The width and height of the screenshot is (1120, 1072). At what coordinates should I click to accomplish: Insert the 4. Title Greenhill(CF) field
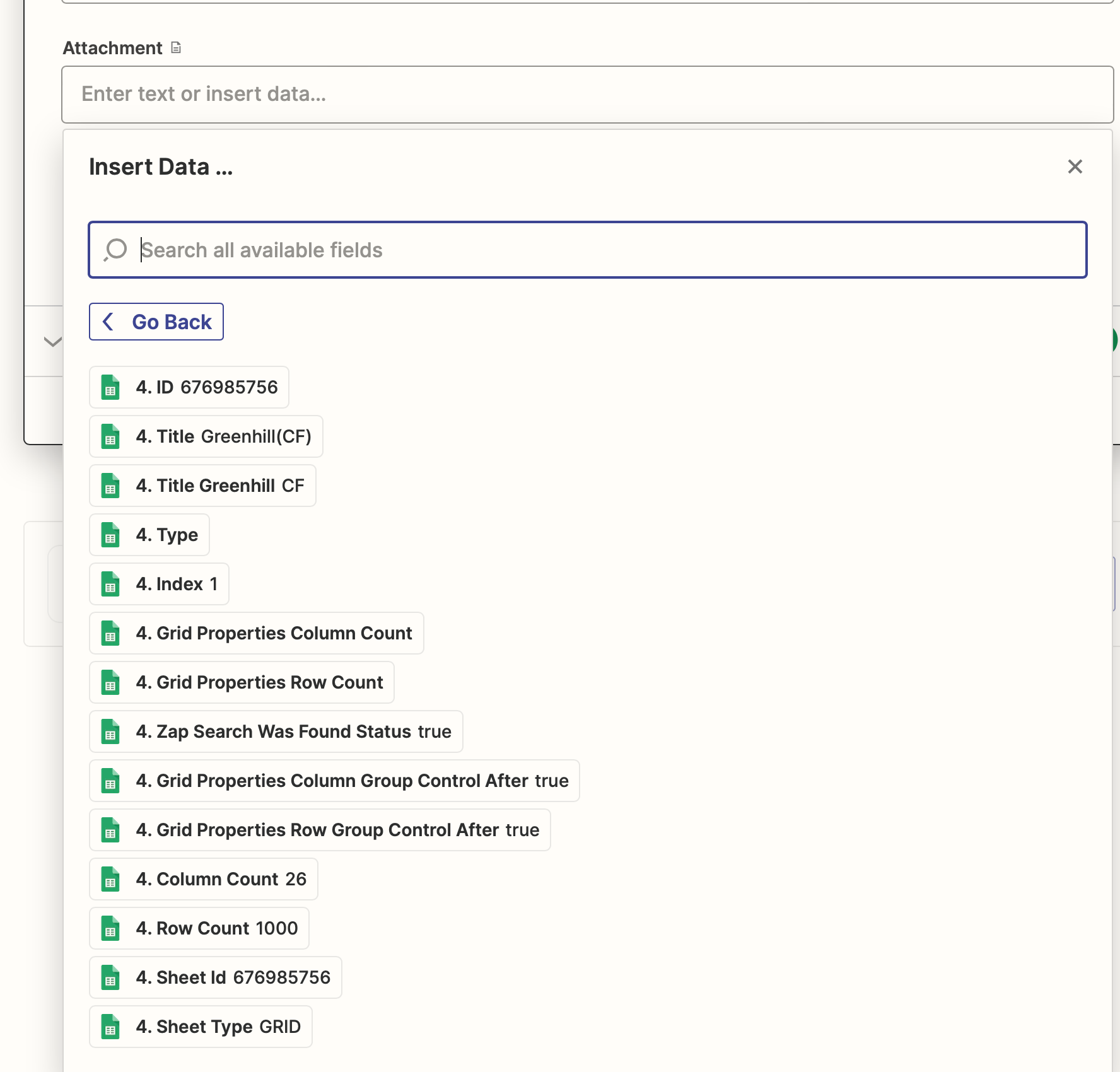coord(206,436)
